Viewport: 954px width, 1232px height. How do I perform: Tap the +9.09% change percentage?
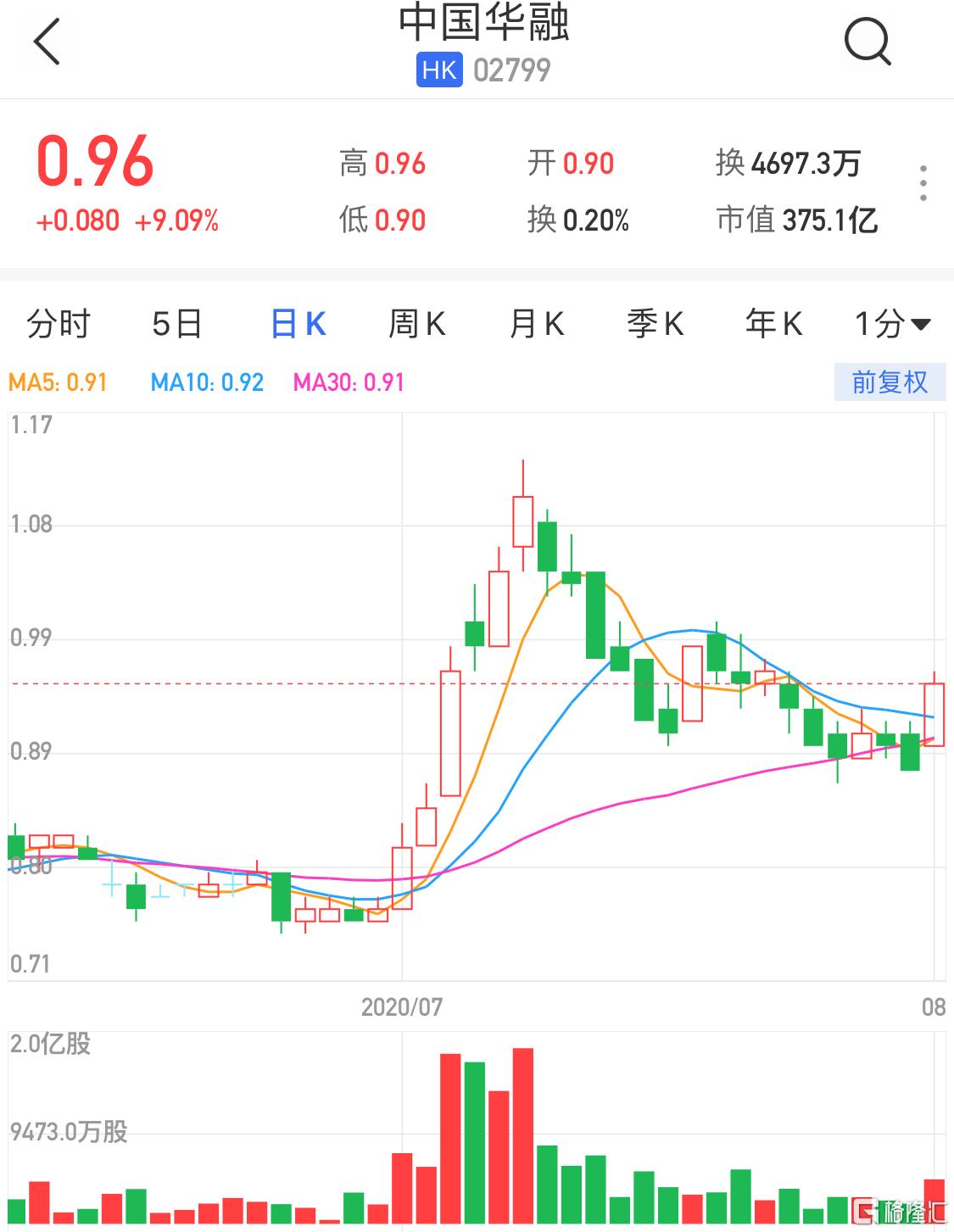[176, 221]
